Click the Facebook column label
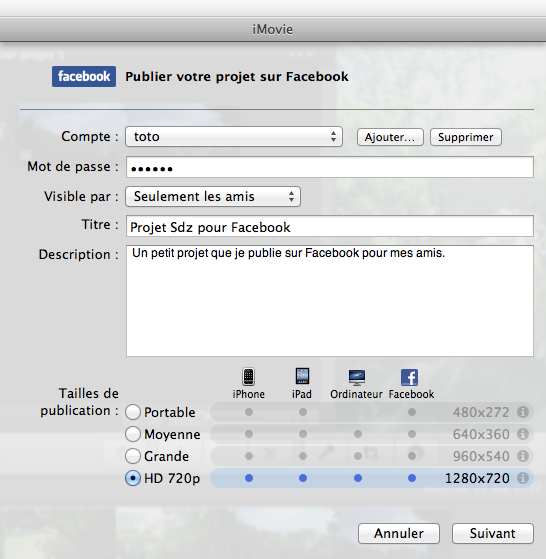 click(x=411, y=394)
